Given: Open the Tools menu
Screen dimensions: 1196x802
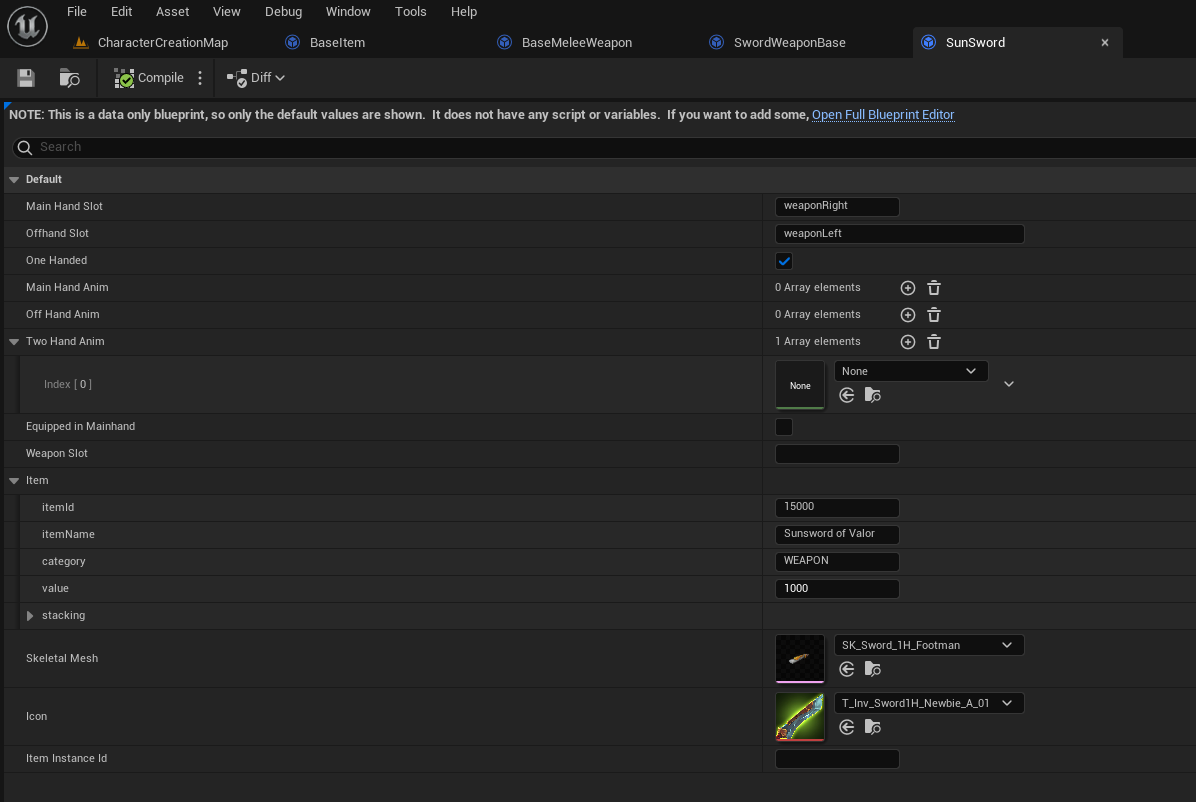Looking at the screenshot, I should 410,11.
